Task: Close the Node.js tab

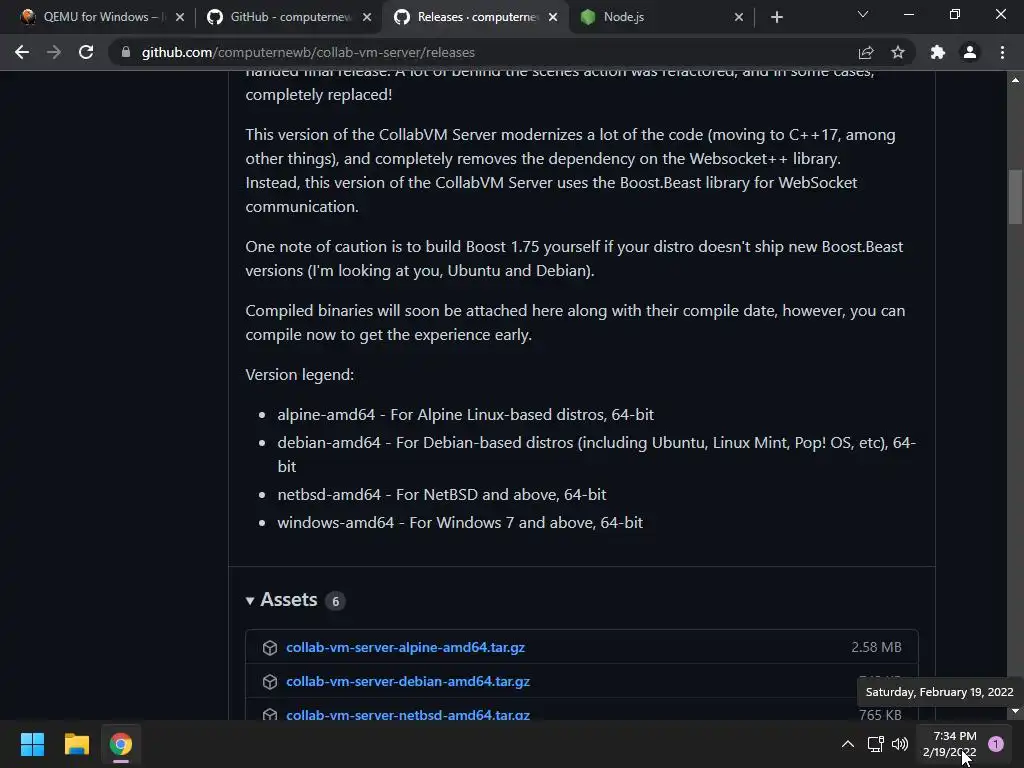Action: pyautogui.click(x=739, y=17)
